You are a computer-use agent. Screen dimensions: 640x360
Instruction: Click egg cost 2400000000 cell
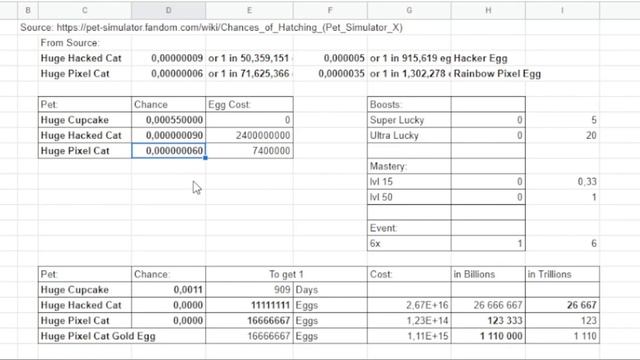(x=249, y=136)
